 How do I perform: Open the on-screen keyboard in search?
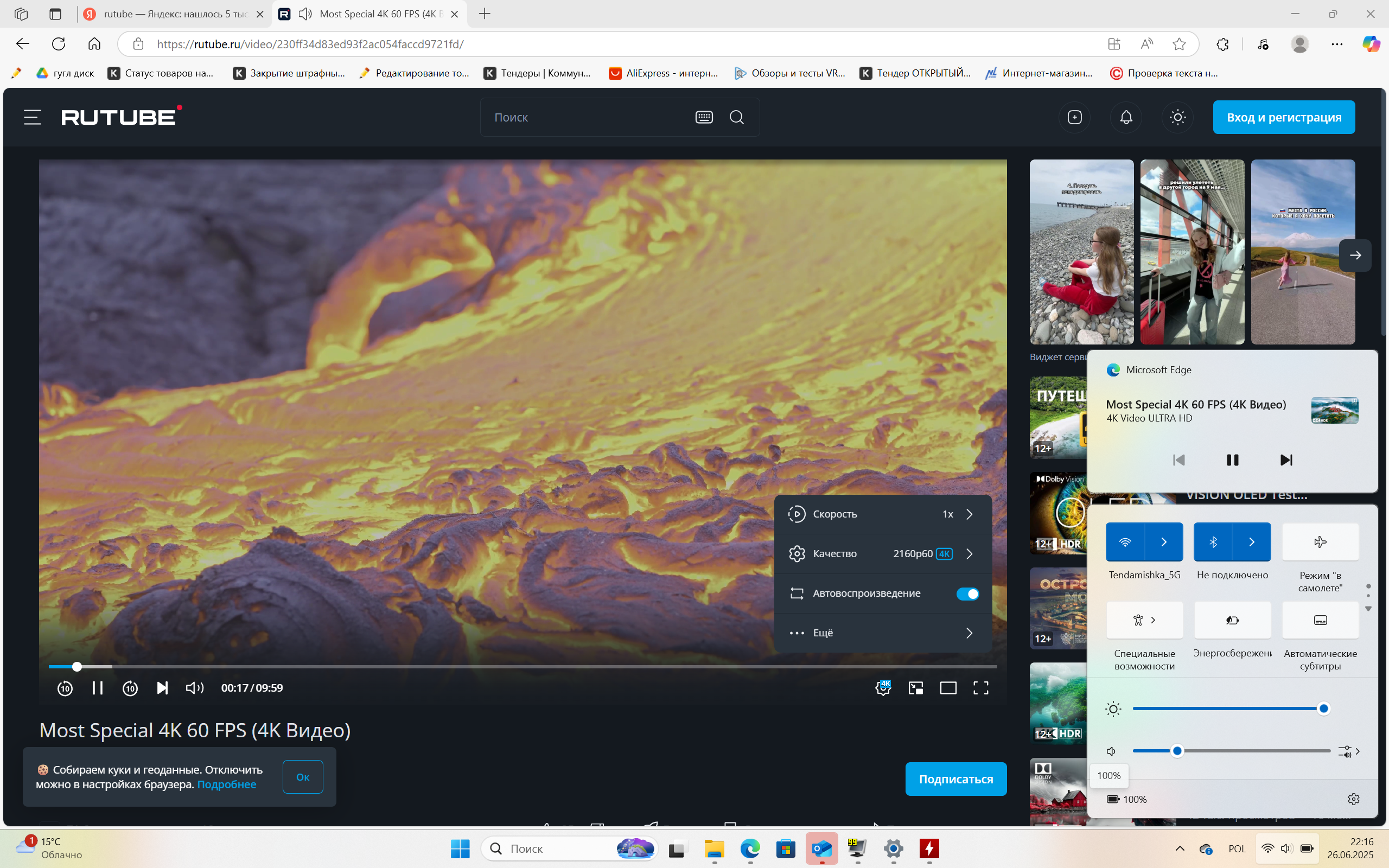click(704, 117)
